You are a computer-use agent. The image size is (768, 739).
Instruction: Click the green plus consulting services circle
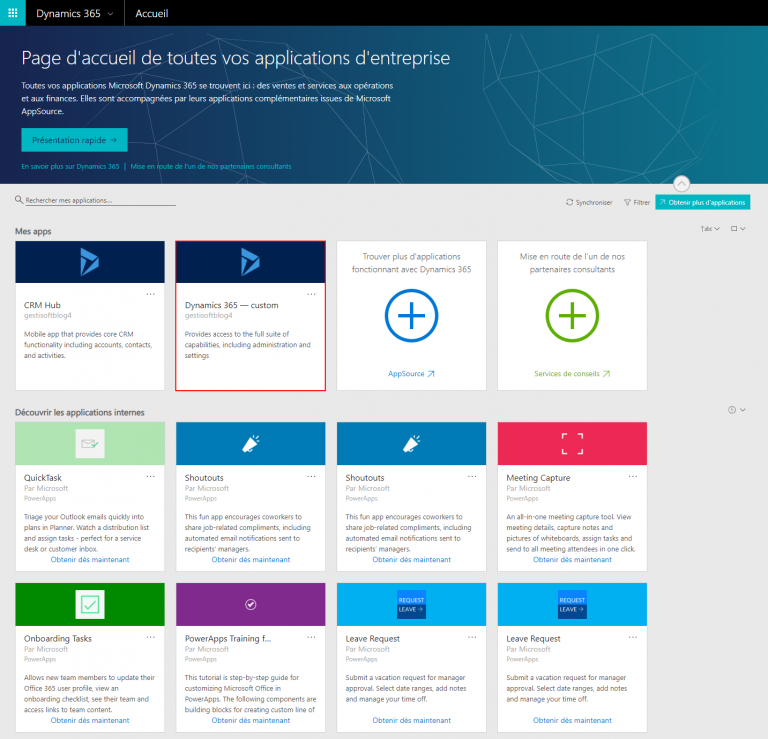pyautogui.click(x=572, y=315)
